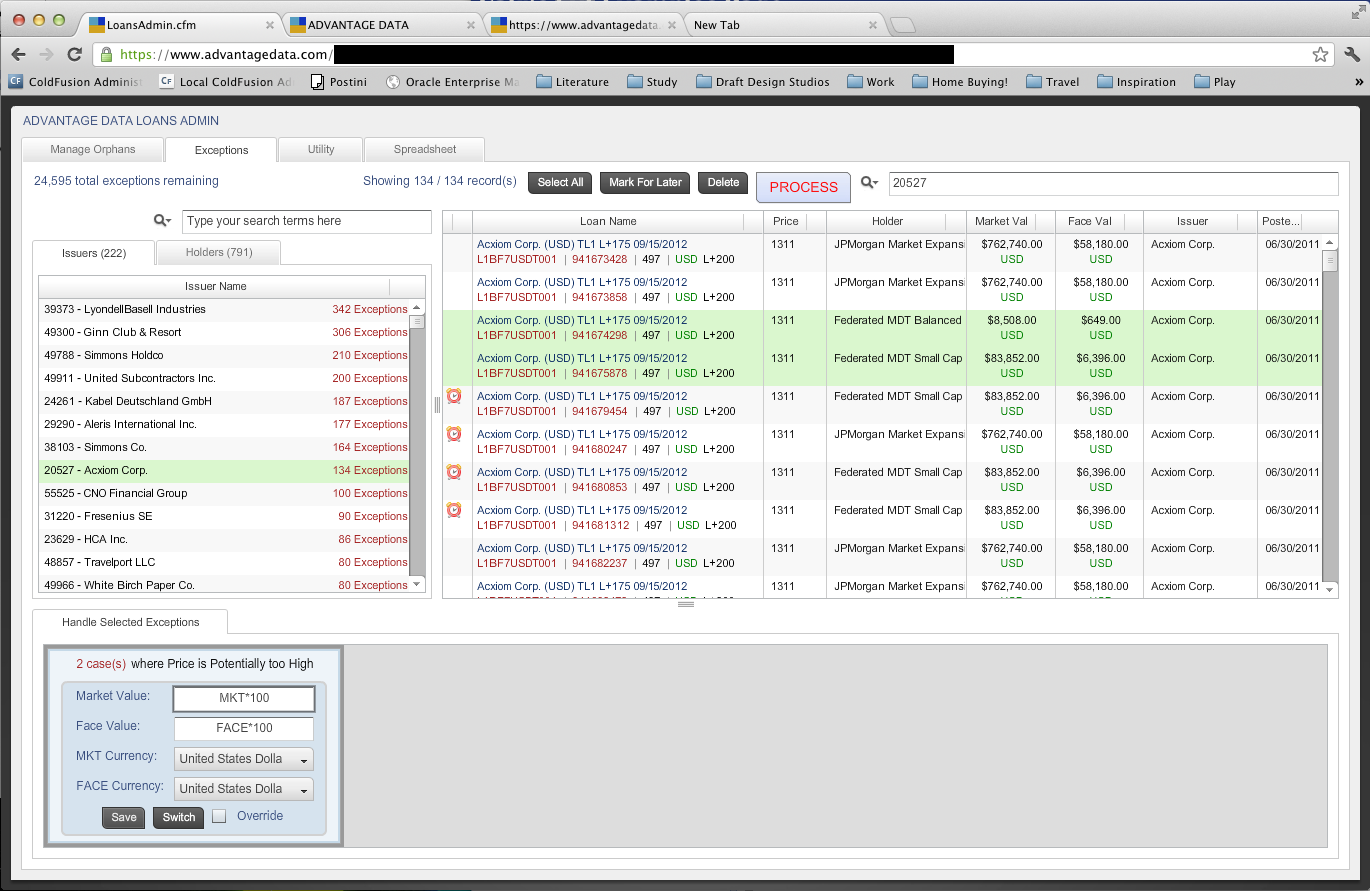Select issuer 24261 - Kabel Deutschland GmbH
Viewport: 1370px width, 891px height.
click(x=224, y=401)
